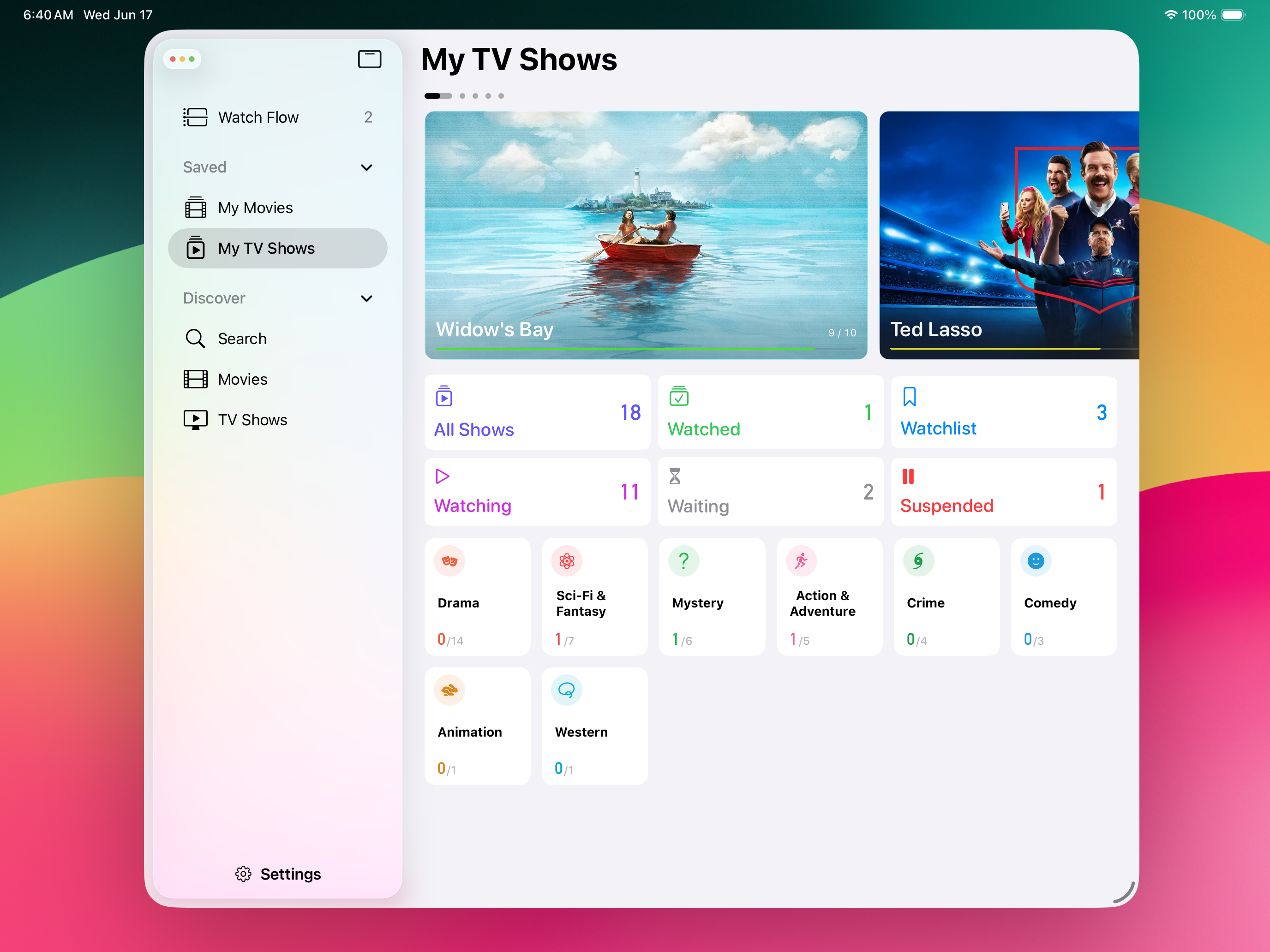Open the Ted Lasso featured poster
This screenshot has width=1270, height=952.
1009,235
